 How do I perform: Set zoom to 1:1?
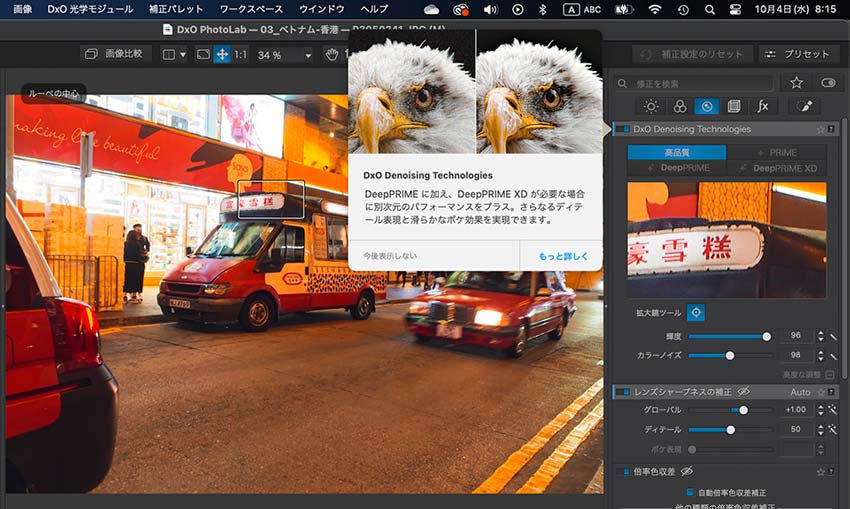[240, 55]
